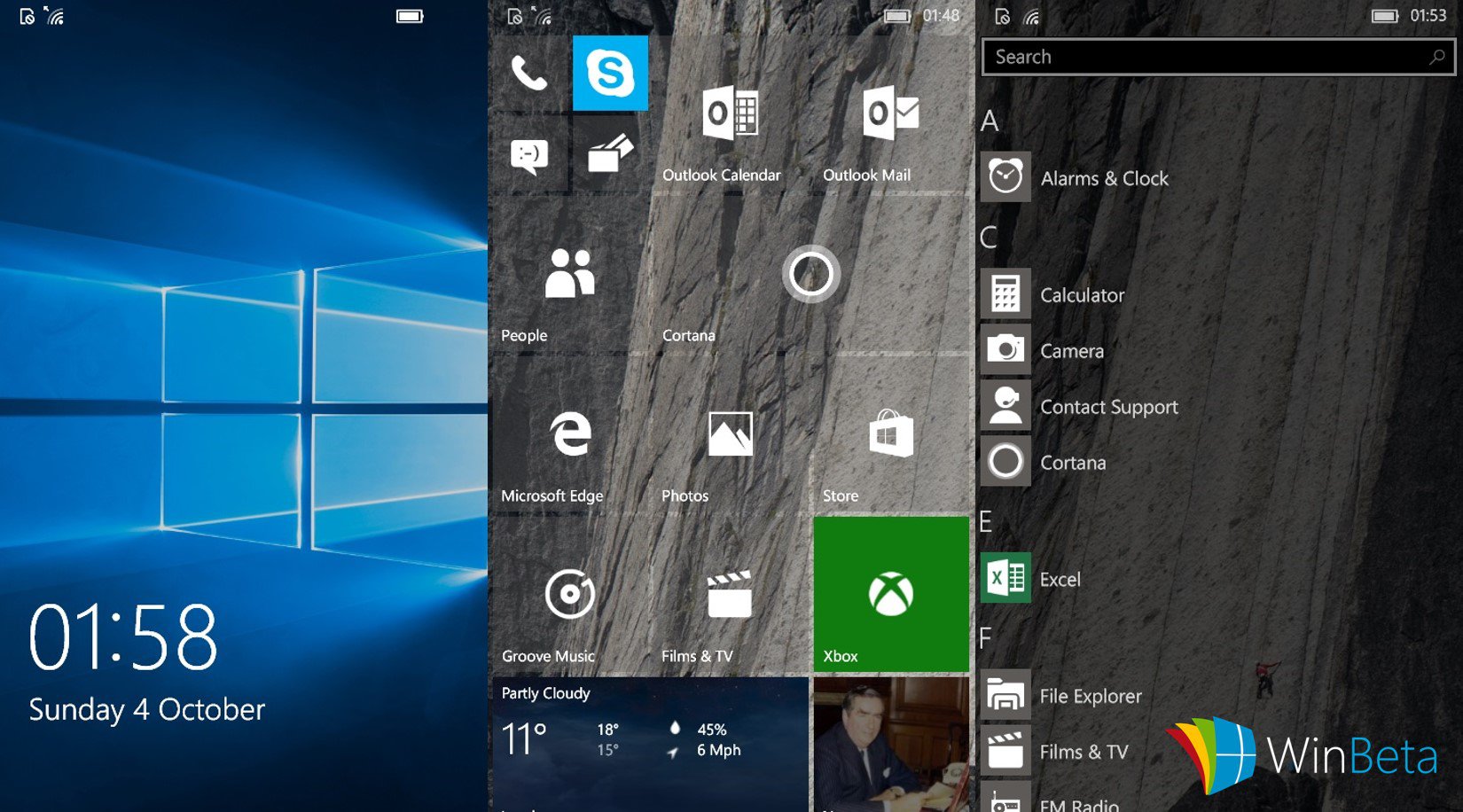Open Excel icon in app list

[x=1005, y=578]
